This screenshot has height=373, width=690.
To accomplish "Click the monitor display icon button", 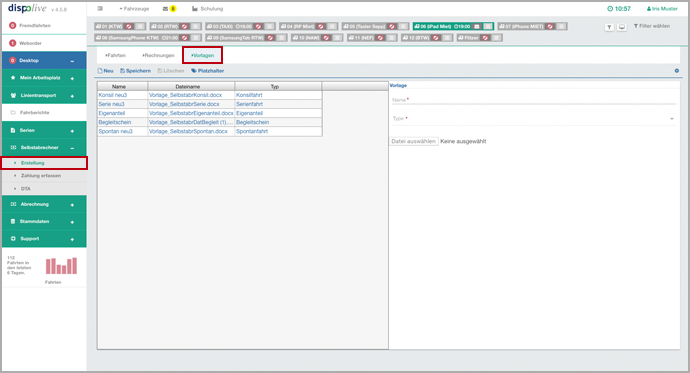I will click(x=621, y=27).
